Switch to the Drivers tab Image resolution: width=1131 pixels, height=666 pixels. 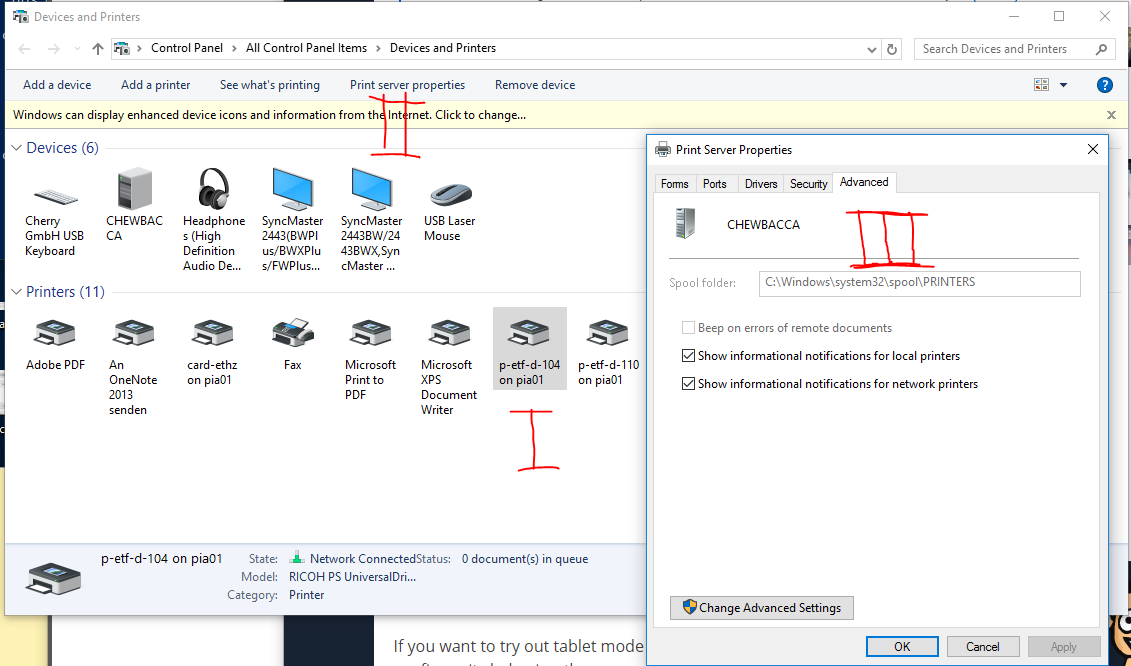pos(761,184)
